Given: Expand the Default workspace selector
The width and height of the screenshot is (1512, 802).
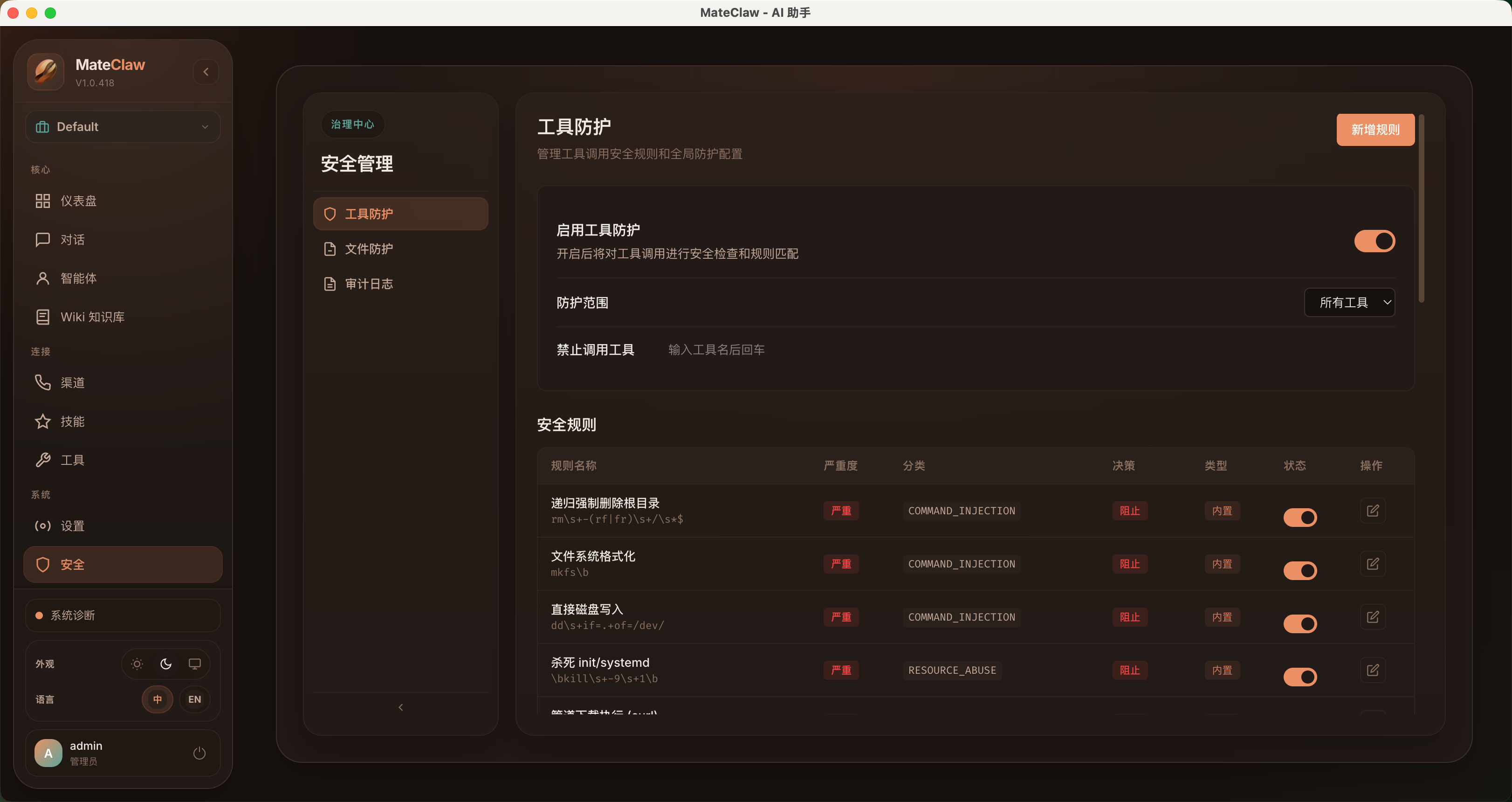Looking at the screenshot, I should [x=123, y=127].
